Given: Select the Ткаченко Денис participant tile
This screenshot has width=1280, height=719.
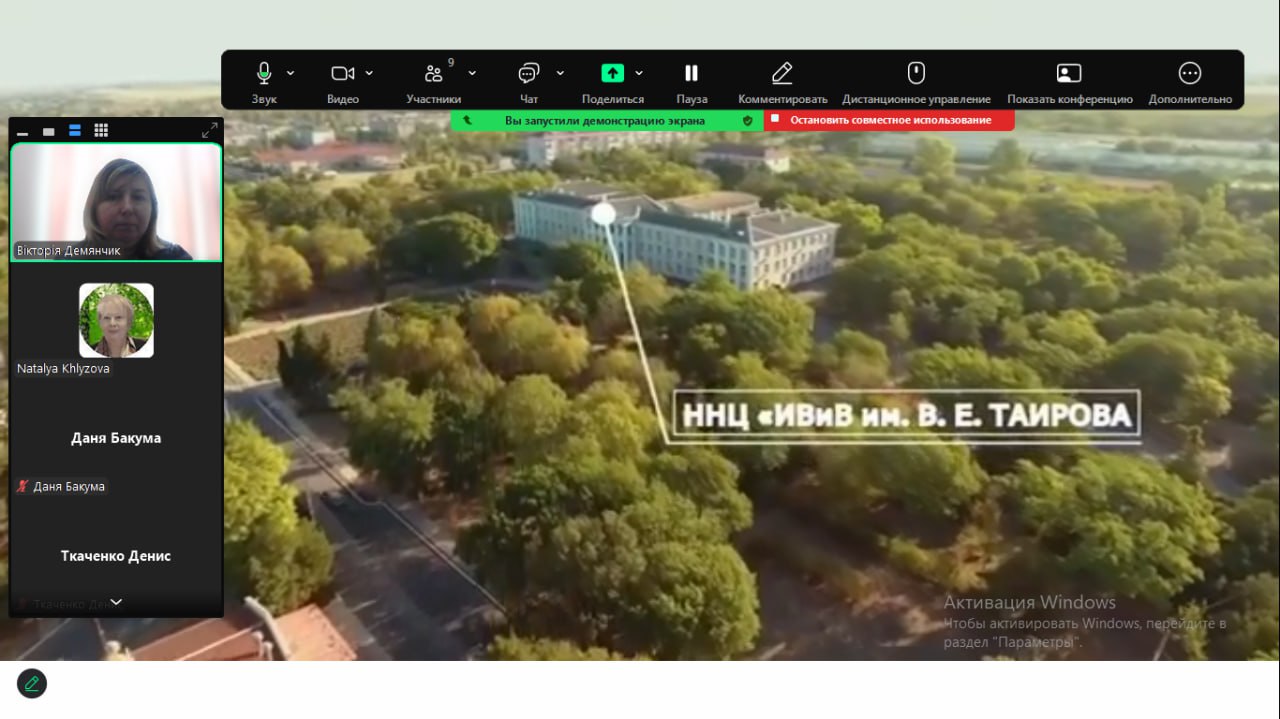Looking at the screenshot, I should tap(116, 556).
